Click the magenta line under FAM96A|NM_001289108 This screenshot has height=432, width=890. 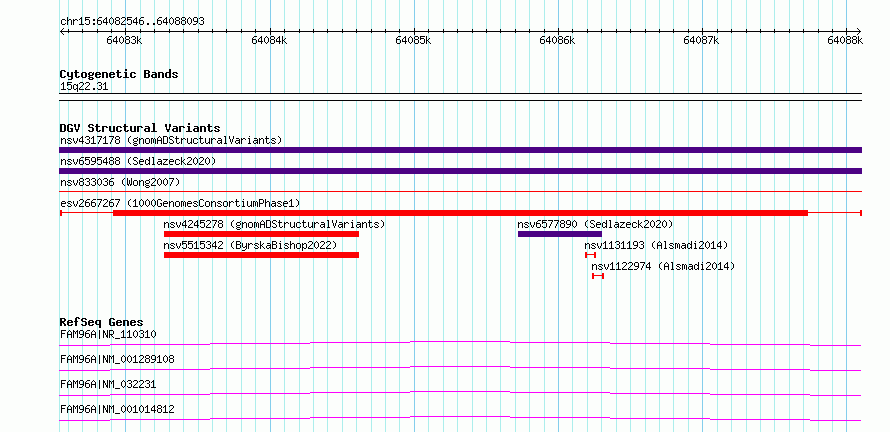point(460,368)
